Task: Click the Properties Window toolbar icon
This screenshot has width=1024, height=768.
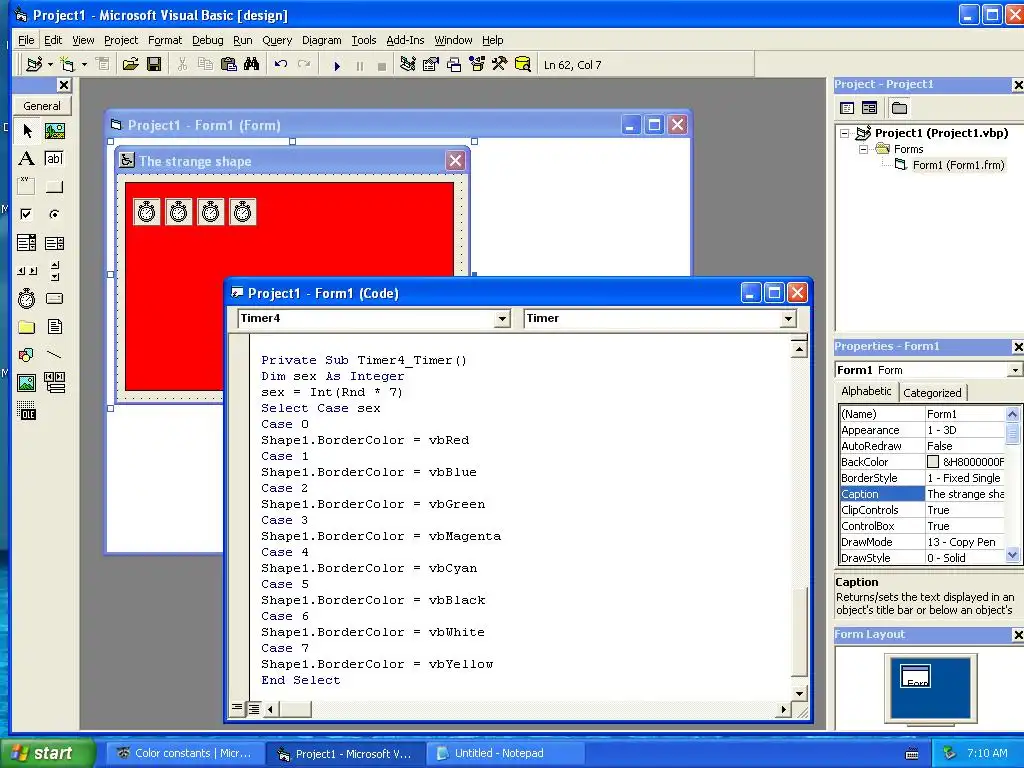Action: tap(430, 65)
